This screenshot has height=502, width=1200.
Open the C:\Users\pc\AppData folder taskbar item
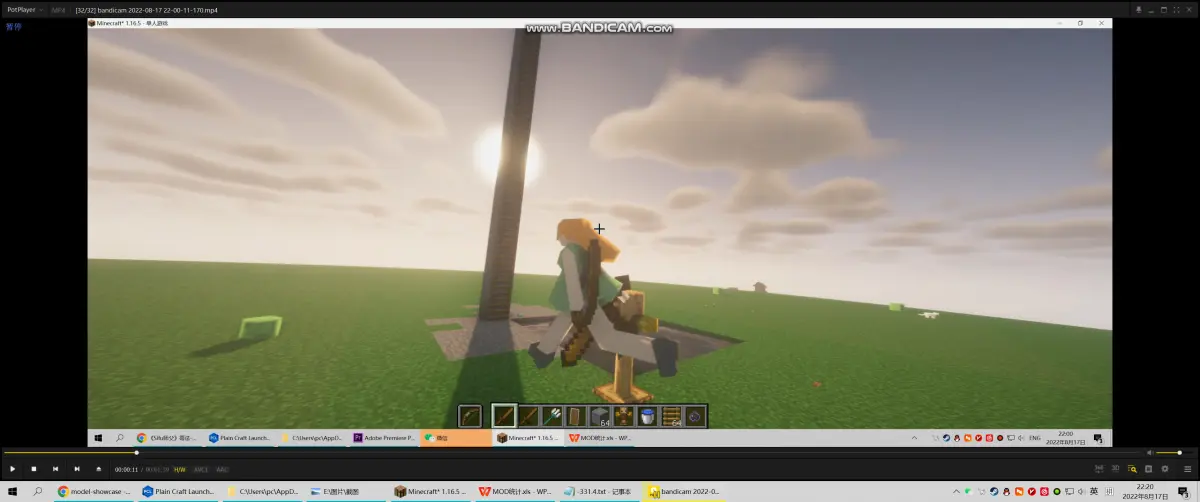263,491
